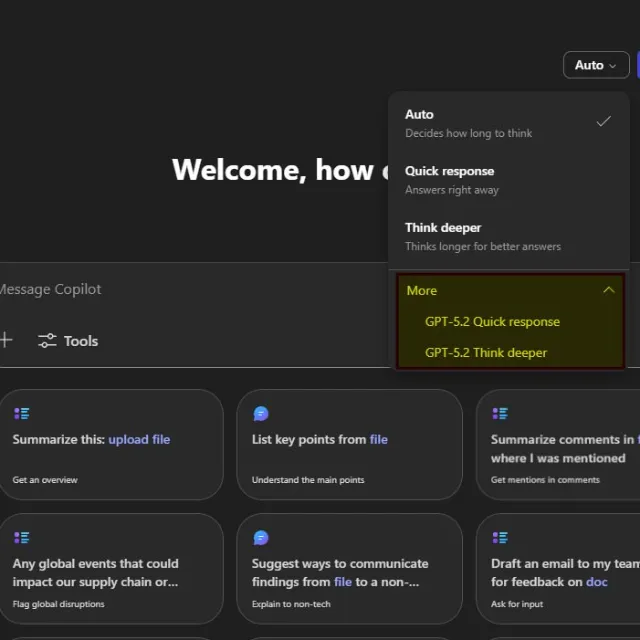This screenshot has width=640, height=640.
Task: Click list icon on Summarize this card
Action: (22, 413)
